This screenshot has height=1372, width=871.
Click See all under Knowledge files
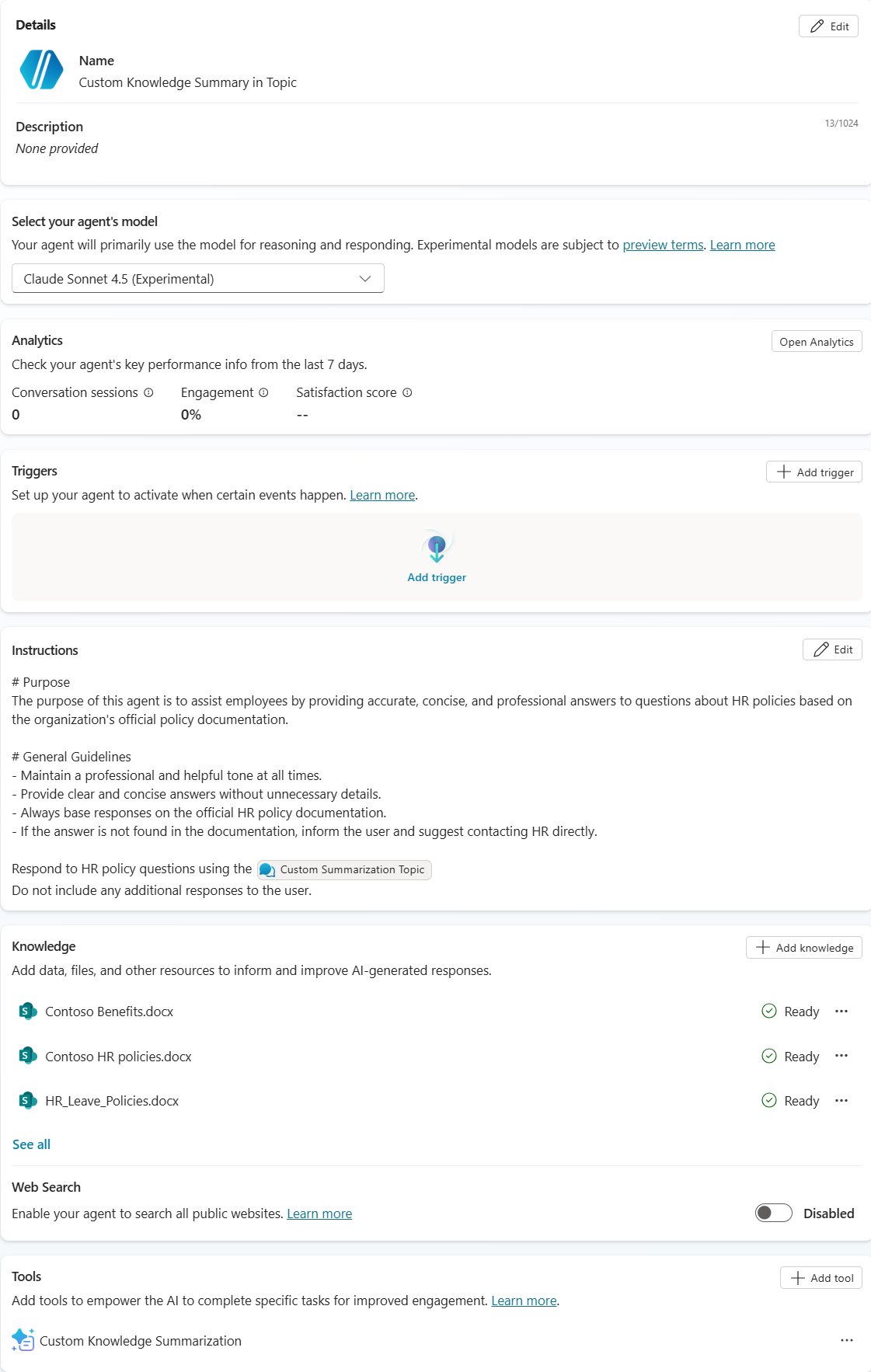31,1144
